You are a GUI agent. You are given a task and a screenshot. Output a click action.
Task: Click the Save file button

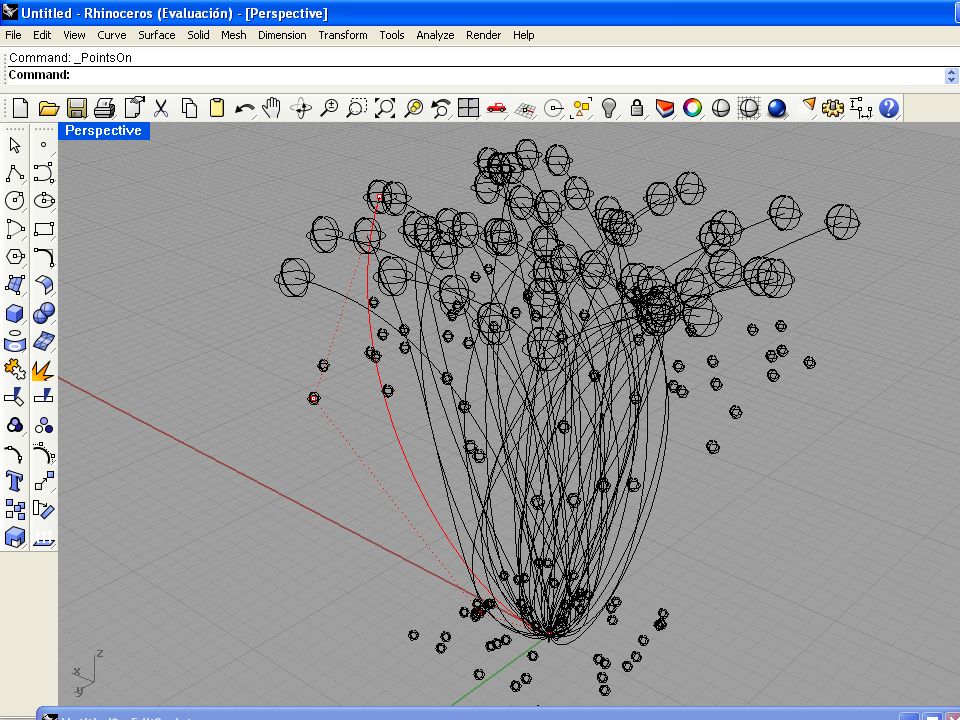point(77,108)
